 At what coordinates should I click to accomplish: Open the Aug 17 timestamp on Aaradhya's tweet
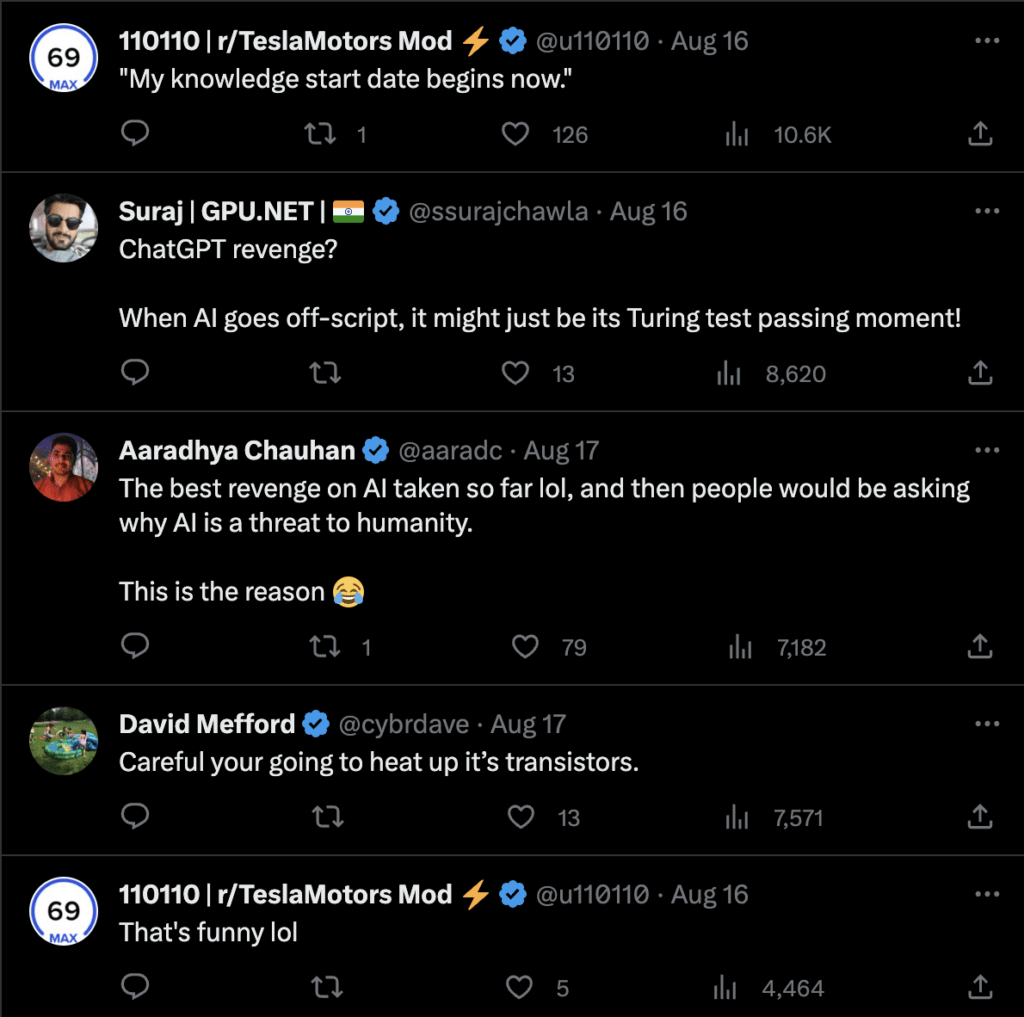pyautogui.click(x=561, y=450)
